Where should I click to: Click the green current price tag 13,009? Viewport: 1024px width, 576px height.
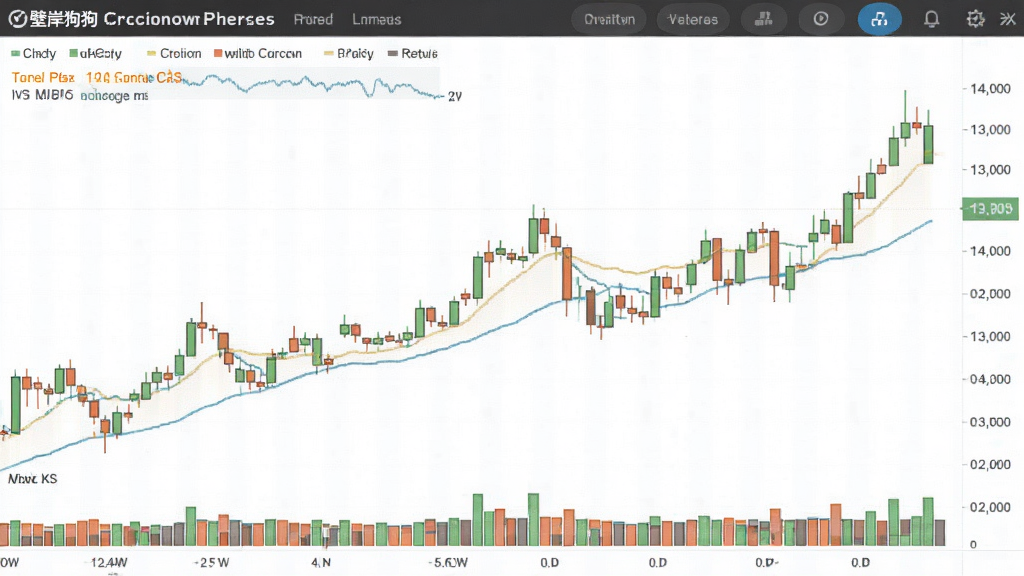991,209
